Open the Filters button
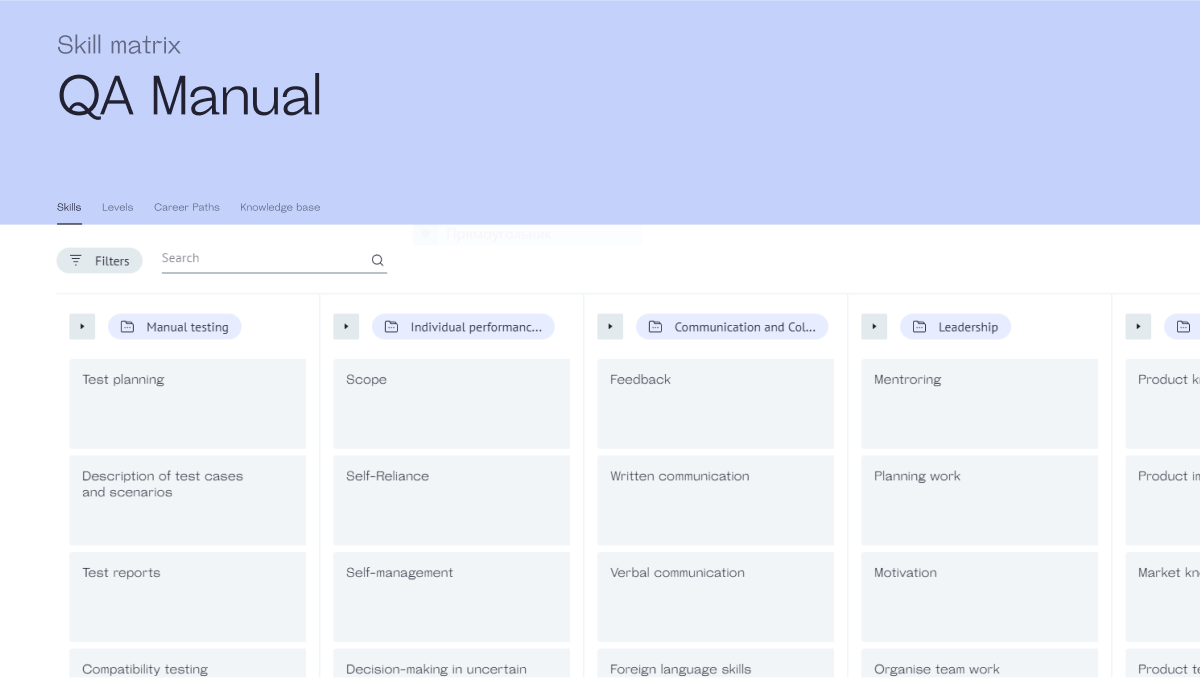Viewport: 1200px width, 678px height. pyautogui.click(x=100, y=260)
